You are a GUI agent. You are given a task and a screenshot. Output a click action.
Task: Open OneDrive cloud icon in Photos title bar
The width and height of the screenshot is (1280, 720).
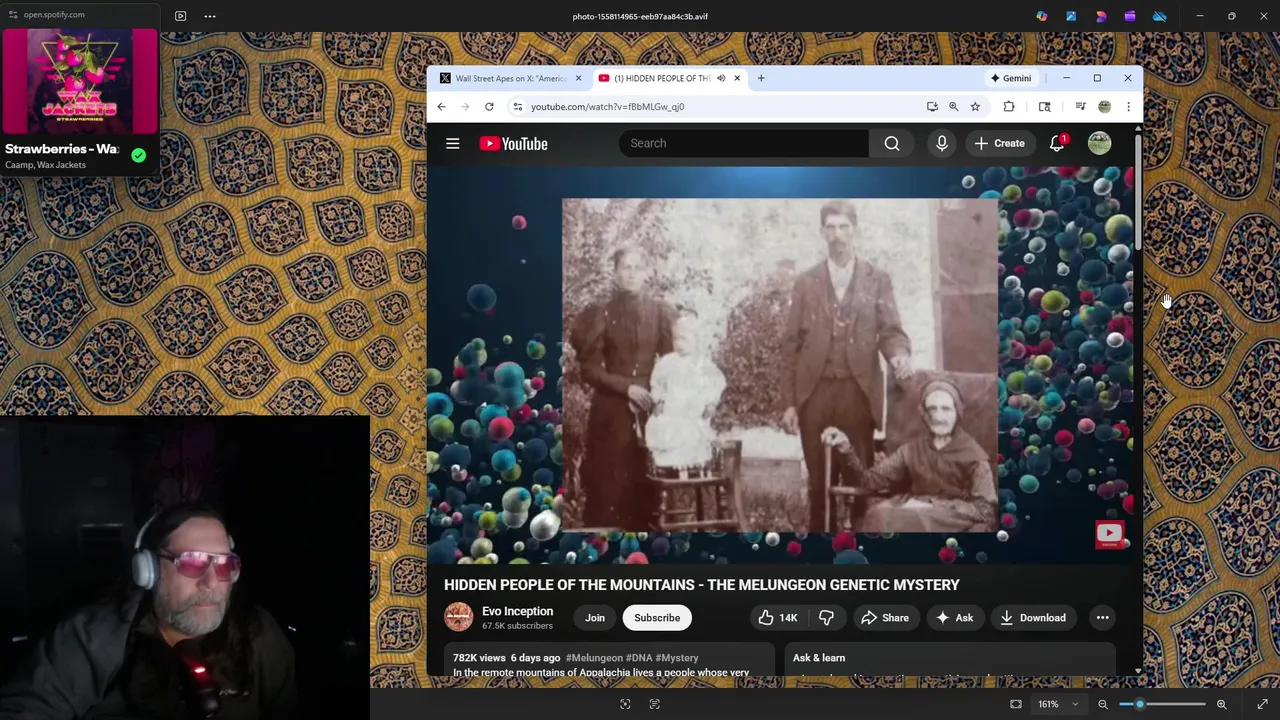pyautogui.click(x=1160, y=16)
